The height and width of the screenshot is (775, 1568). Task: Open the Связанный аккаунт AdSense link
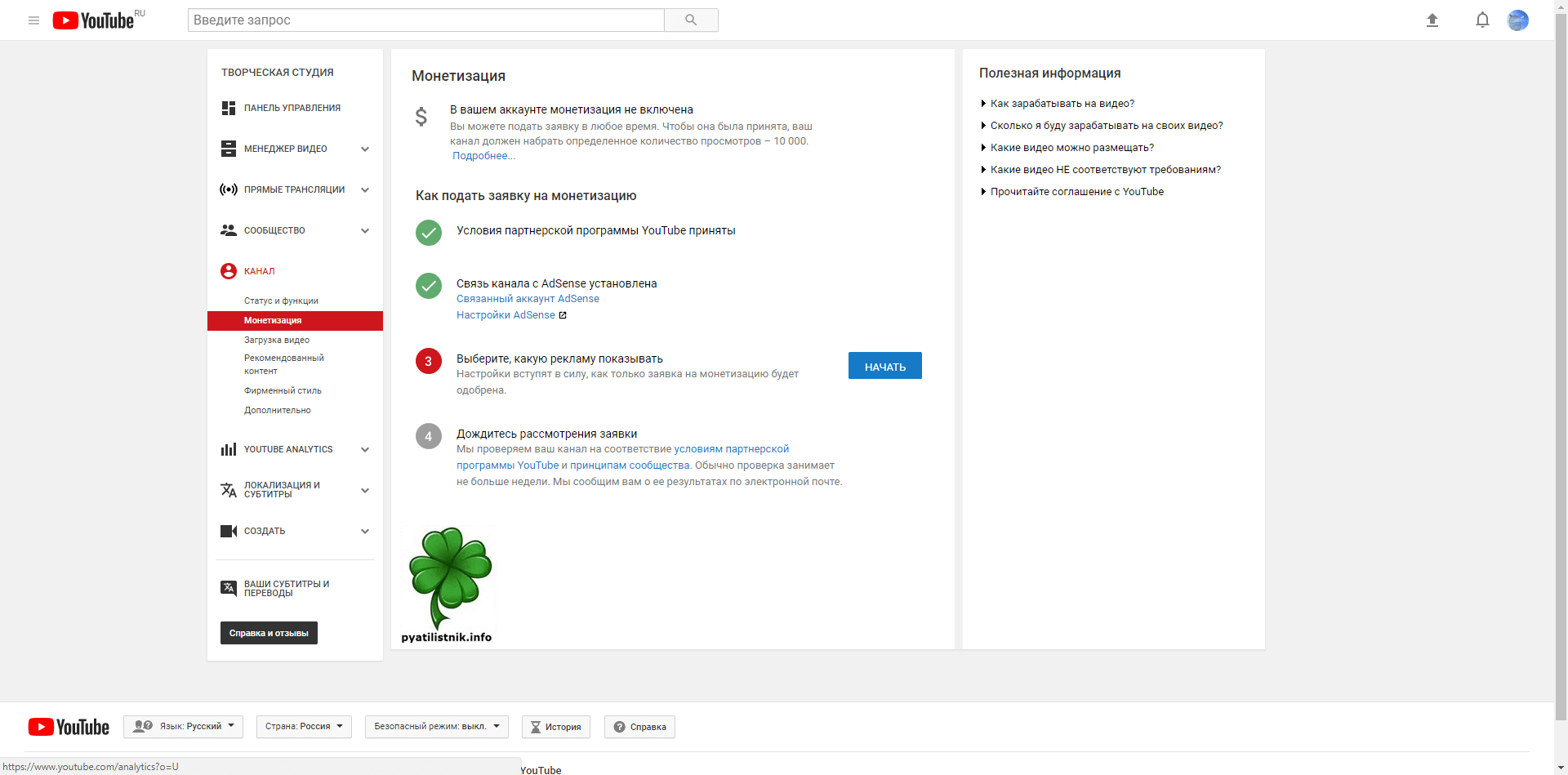click(x=528, y=299)
